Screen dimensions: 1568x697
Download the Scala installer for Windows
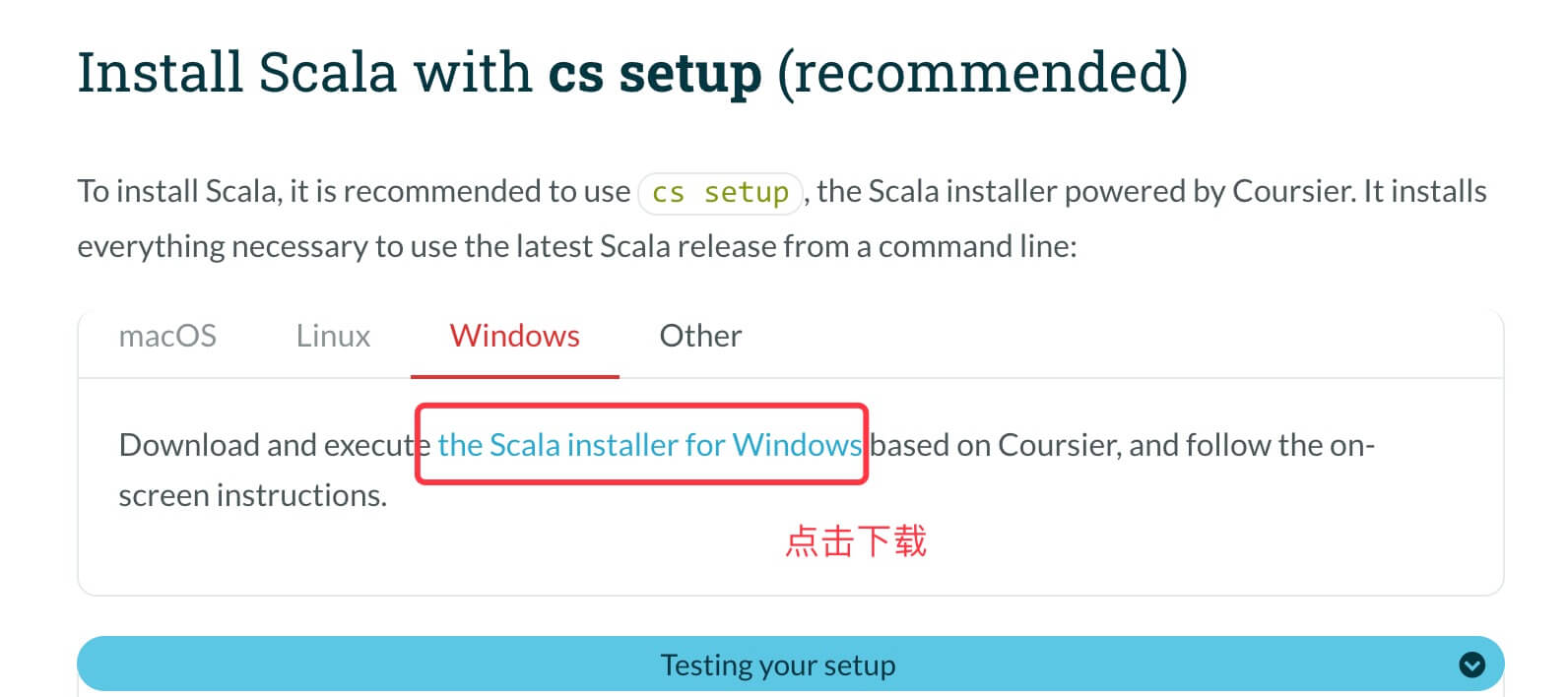tap(649, 445)
